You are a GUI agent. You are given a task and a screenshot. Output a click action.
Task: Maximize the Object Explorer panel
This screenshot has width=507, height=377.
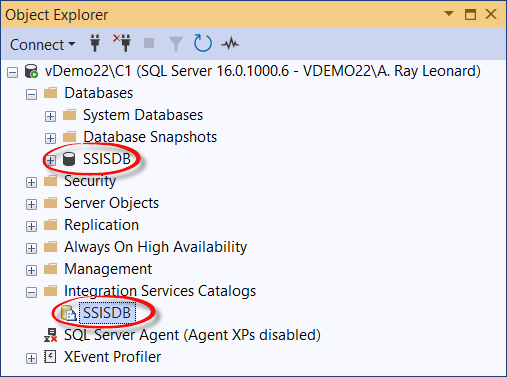coord(470,14)
